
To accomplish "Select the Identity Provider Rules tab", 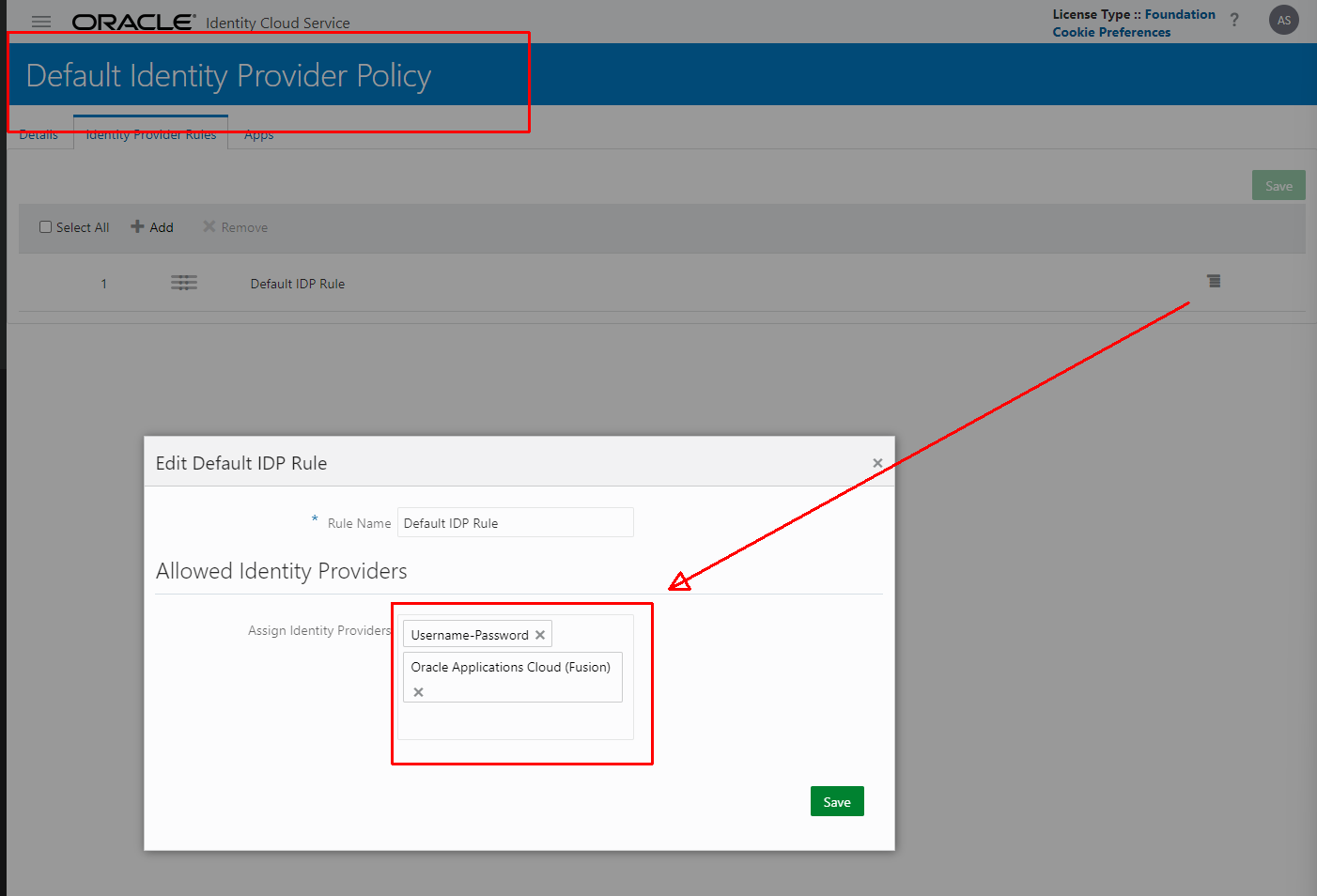I will point(151,134).
